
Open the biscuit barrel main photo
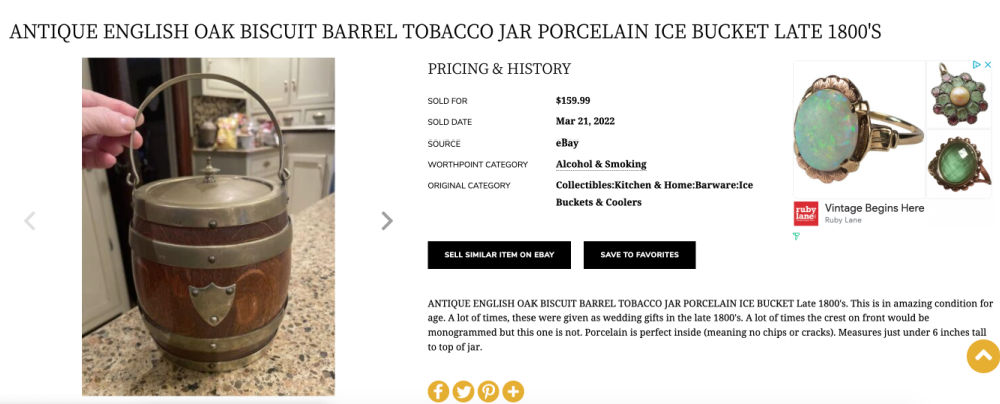click(208, 227)
